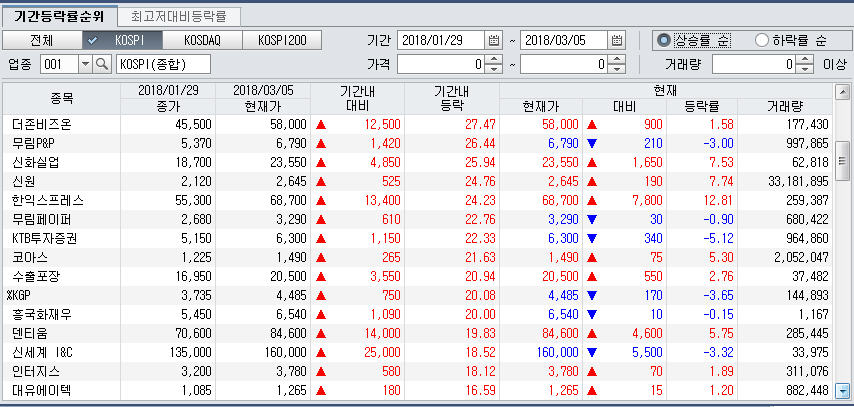The width and height of the screenshot is (854, 407).
Task: Select the 대유에이텍 stock row
Action: [418, 390]
